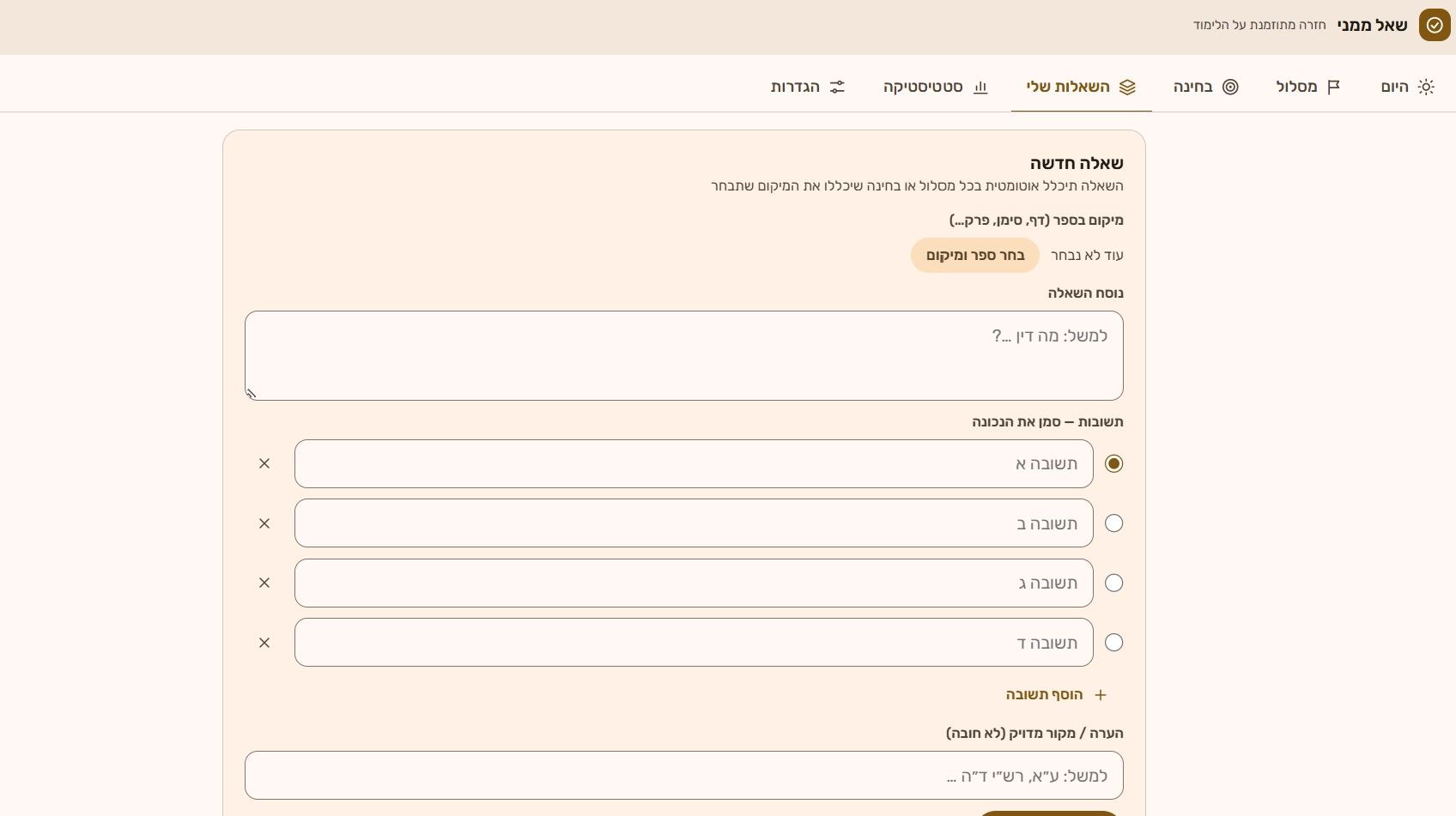The image size is (1456, 816).
Task: Select the השאלות שלי tab
Action: pyautogui.click(x=1082, y=87)
